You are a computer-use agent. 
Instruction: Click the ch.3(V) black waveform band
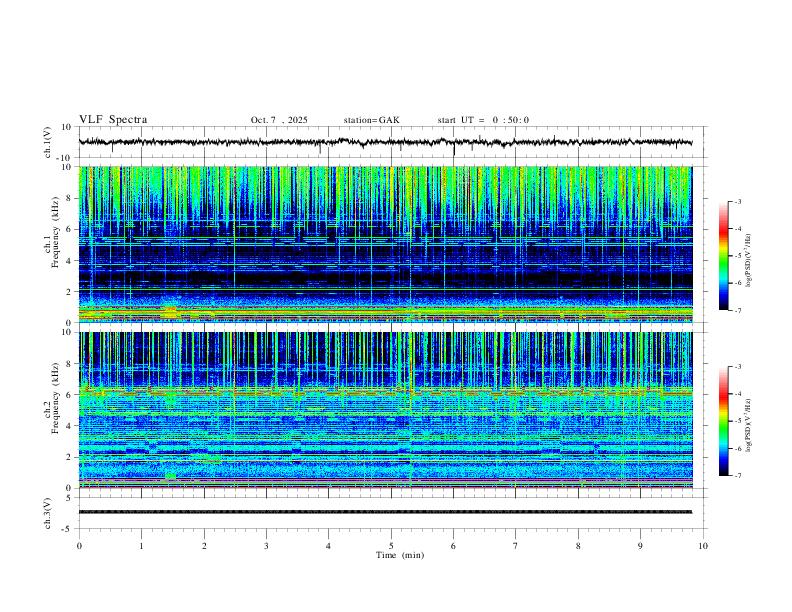coord(385,512)
